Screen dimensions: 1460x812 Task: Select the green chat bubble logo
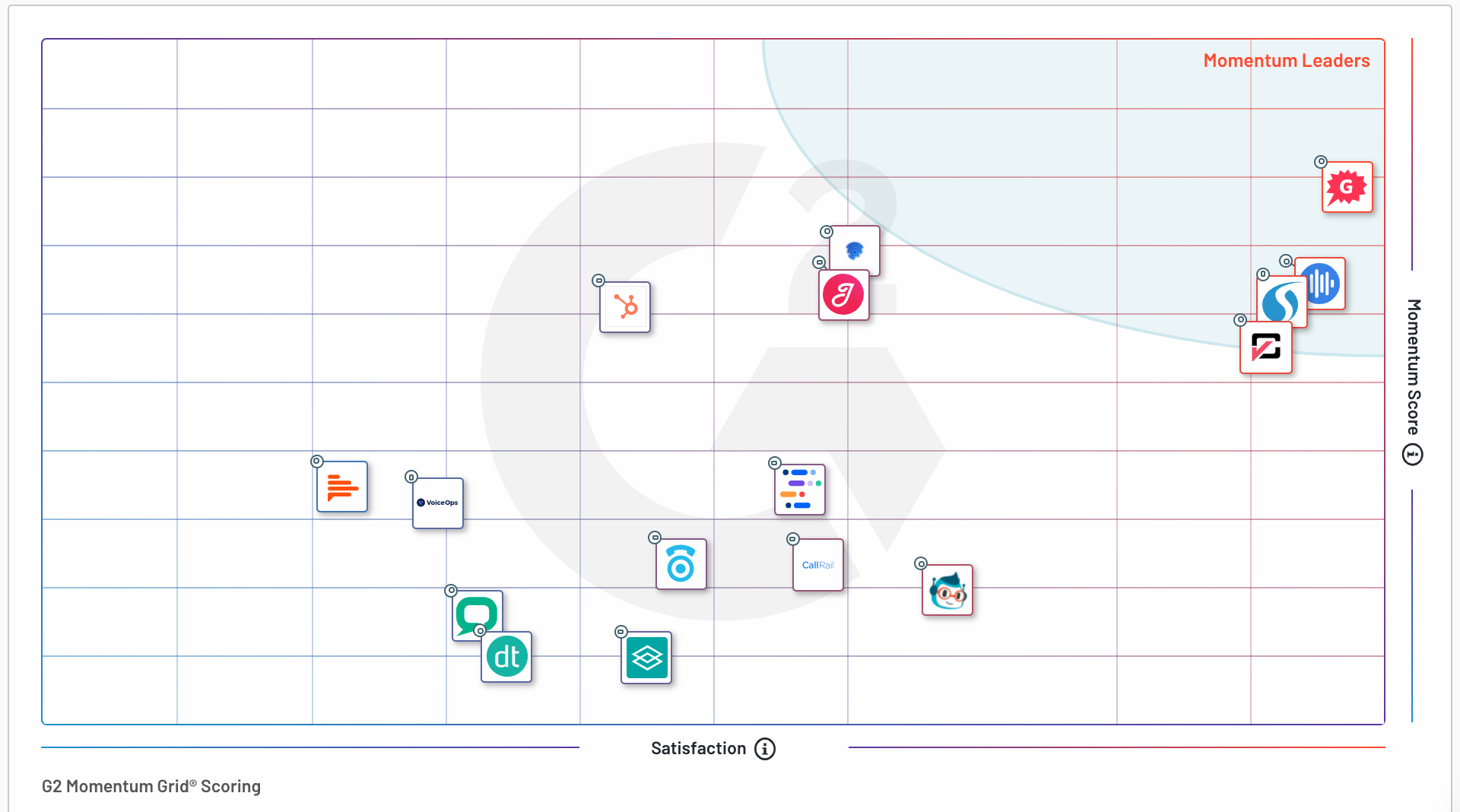click(477, 613)
